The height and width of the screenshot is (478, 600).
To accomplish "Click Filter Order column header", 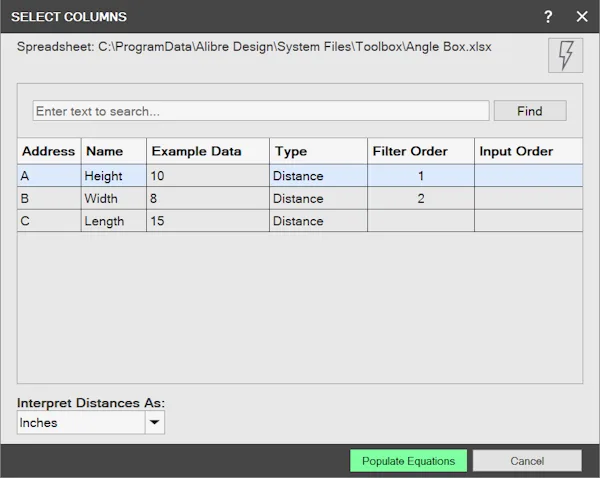I will coord(421,151).
